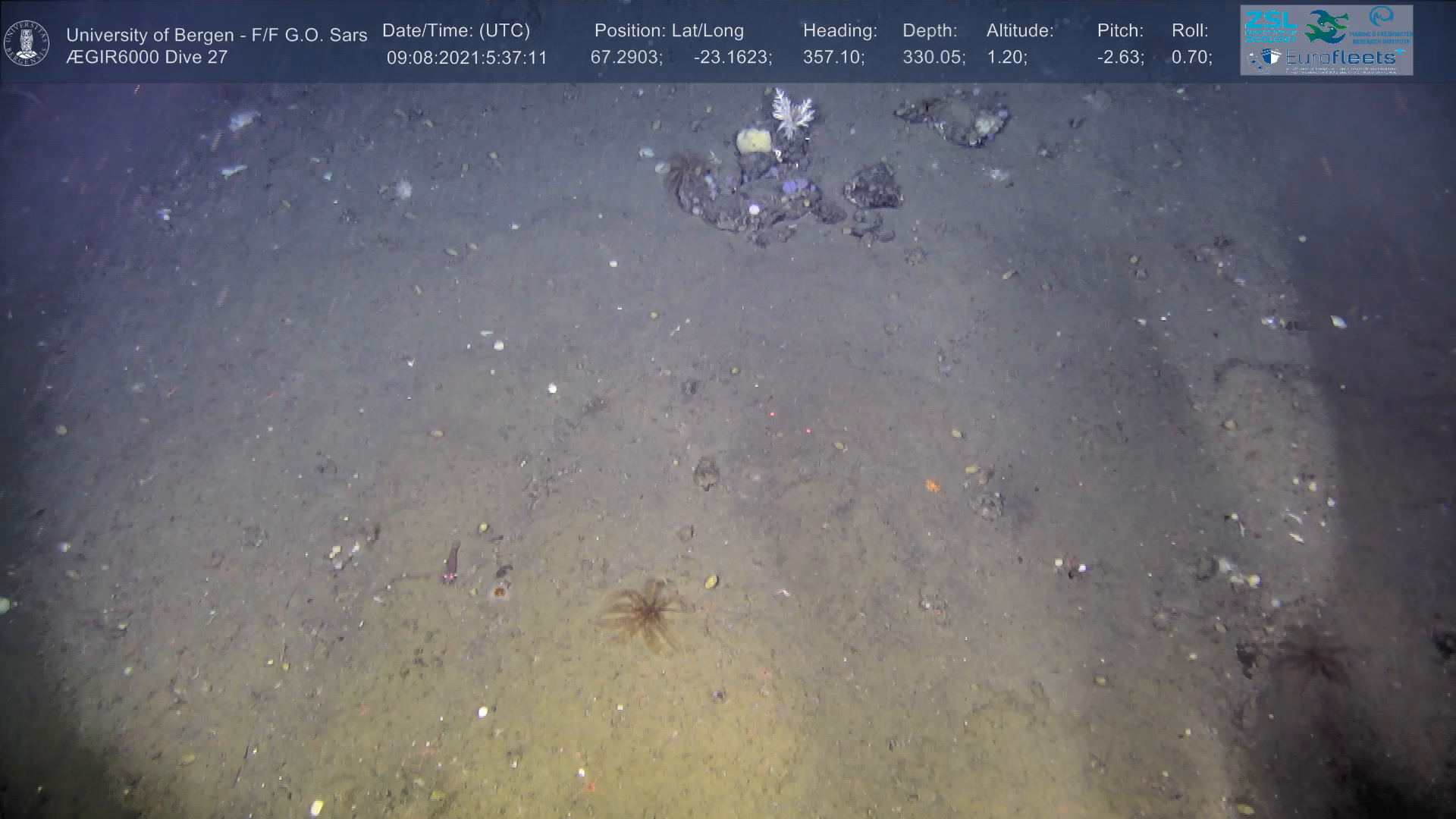Click the Date/Time: (UTC) header
Image resolution: width=1456 pixels, height=819 pixels.
456,31
